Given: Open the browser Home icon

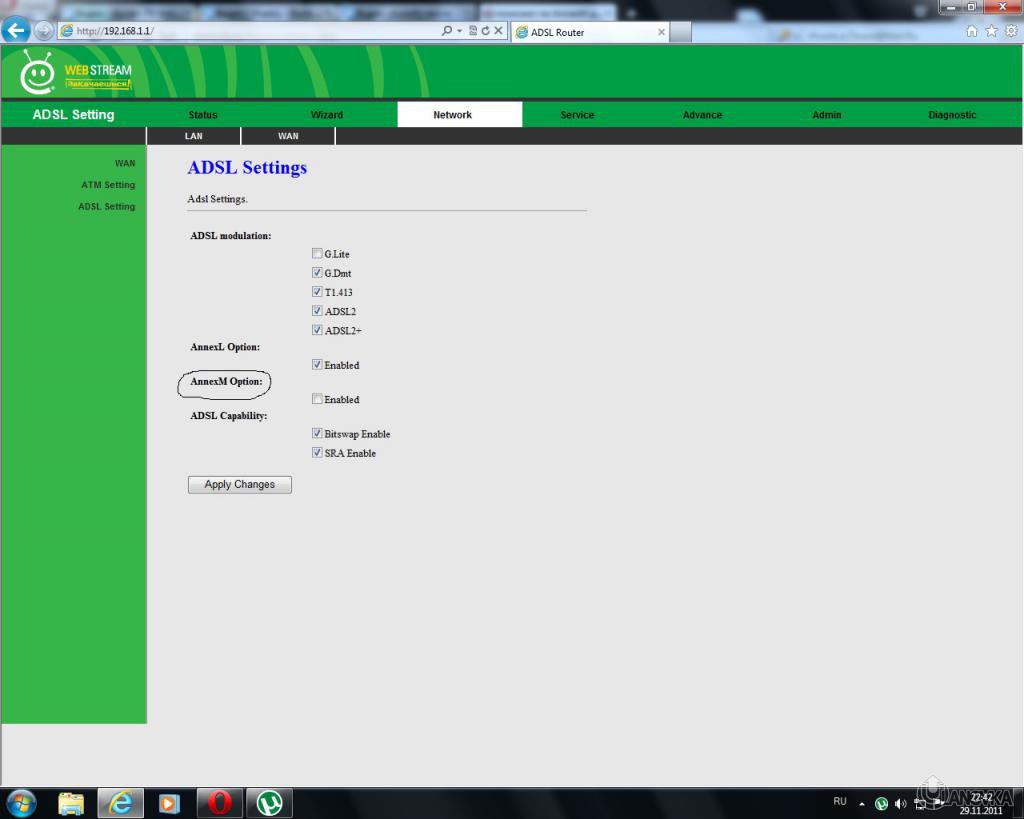Looking at the screenshot, I should [973, 31].
